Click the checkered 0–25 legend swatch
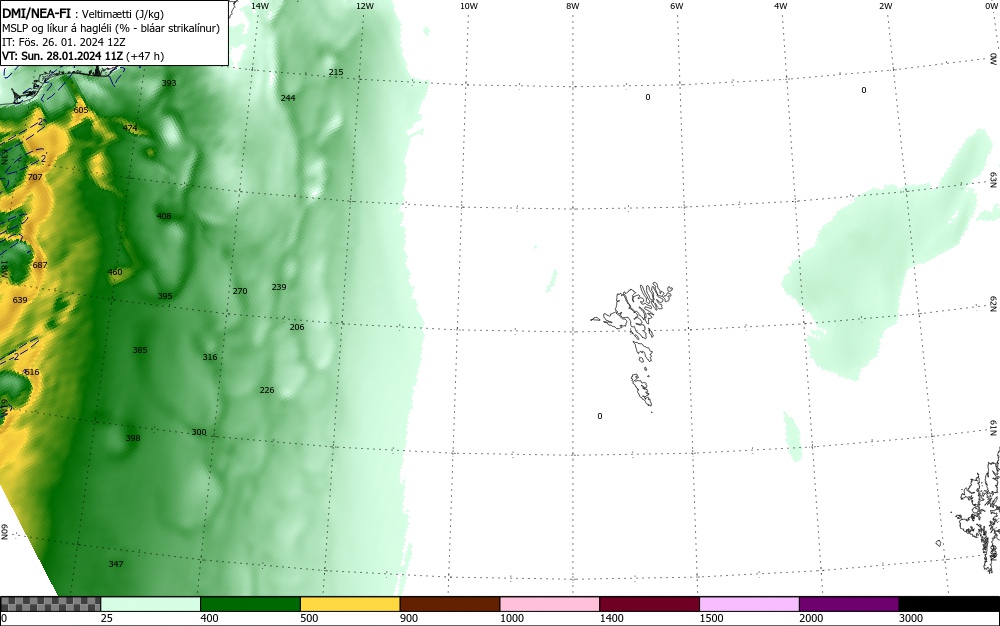This screenshot has height=626, width=1000. (x=50, y=604)
